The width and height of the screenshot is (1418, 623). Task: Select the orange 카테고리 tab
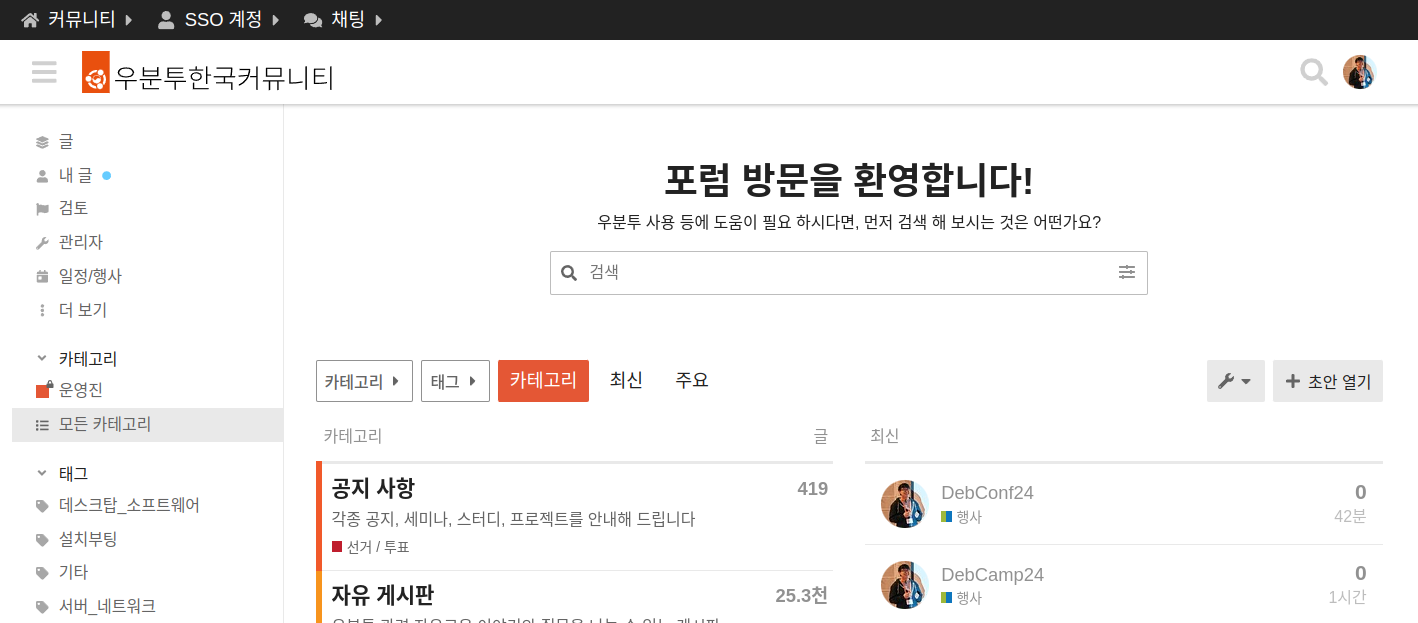[543, 381]
